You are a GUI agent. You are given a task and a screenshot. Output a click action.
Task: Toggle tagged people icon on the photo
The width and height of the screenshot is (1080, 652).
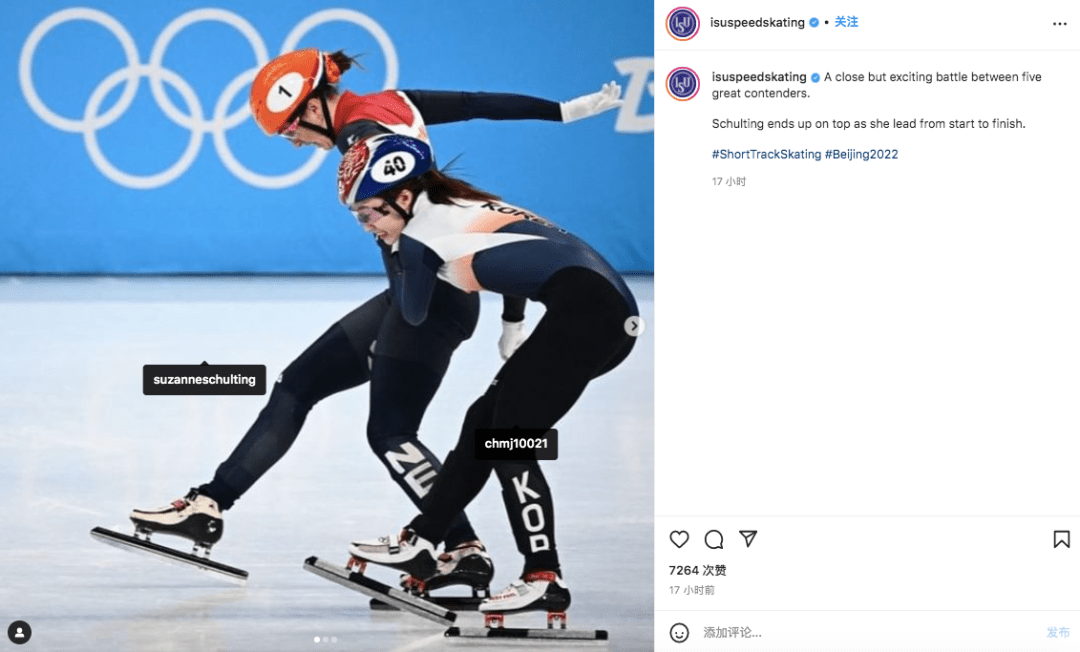point(19,632)
